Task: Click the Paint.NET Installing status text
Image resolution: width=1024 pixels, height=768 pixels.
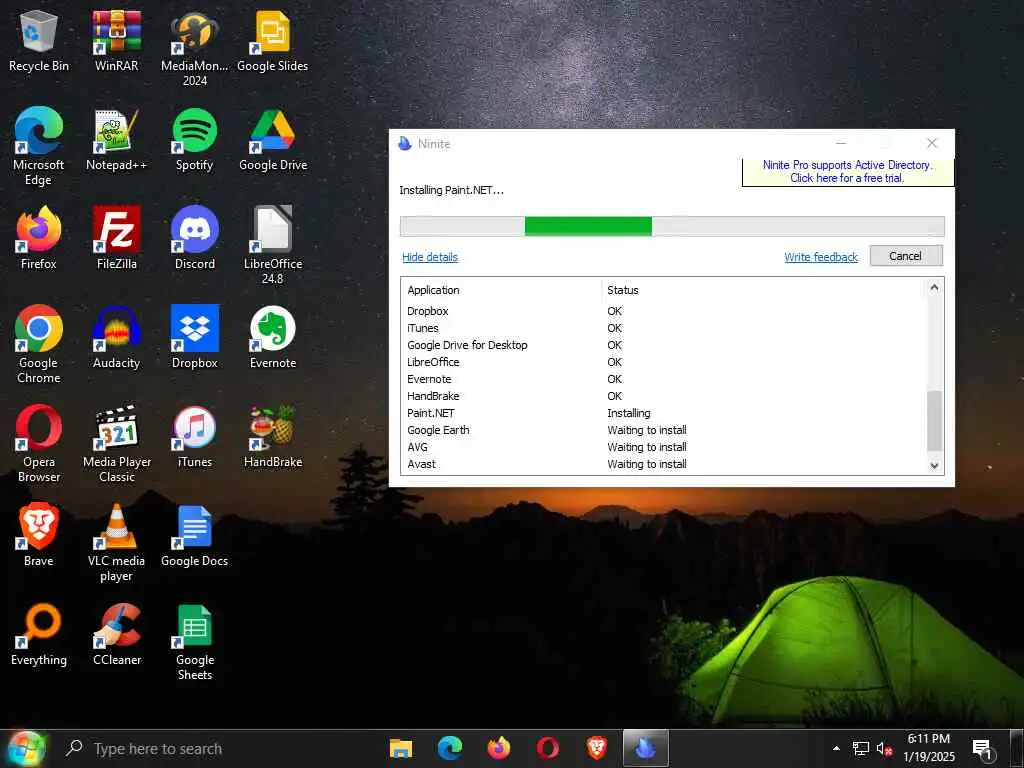Action: coord(629,413)
